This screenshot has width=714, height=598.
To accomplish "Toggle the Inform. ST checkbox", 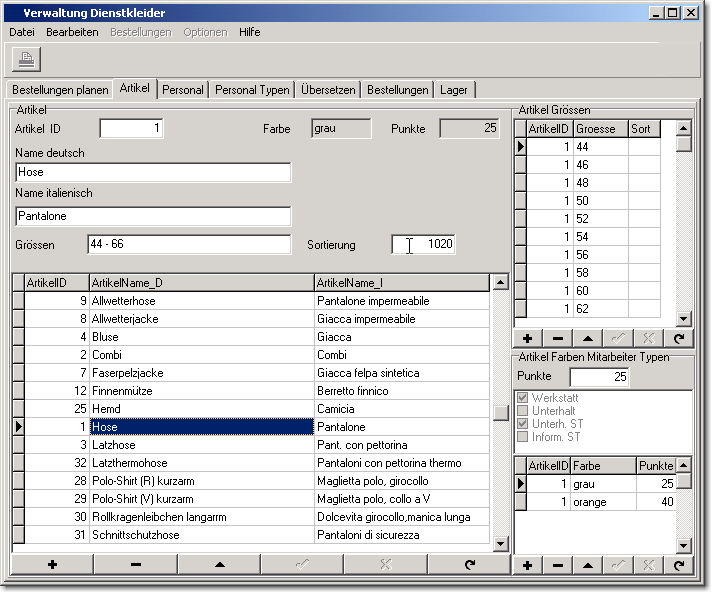I will pyautogui.click(x=522, y=436).
